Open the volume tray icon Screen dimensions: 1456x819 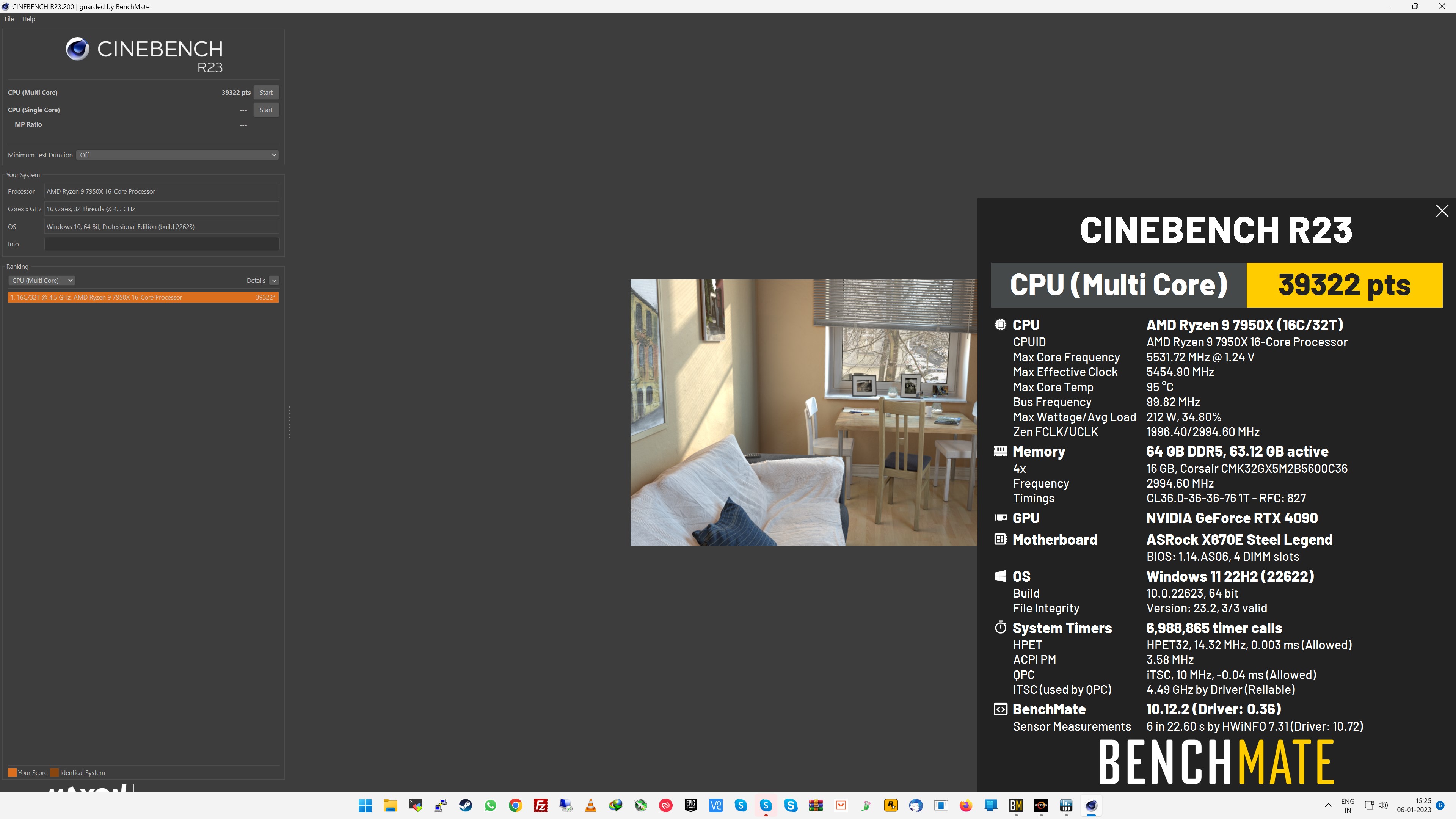[x=1383, y=805]
